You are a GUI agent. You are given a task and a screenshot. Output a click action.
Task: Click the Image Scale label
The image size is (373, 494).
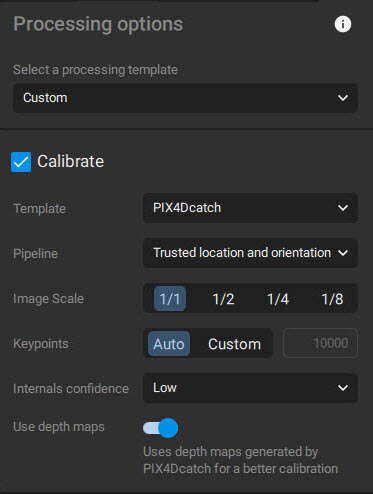48,299
